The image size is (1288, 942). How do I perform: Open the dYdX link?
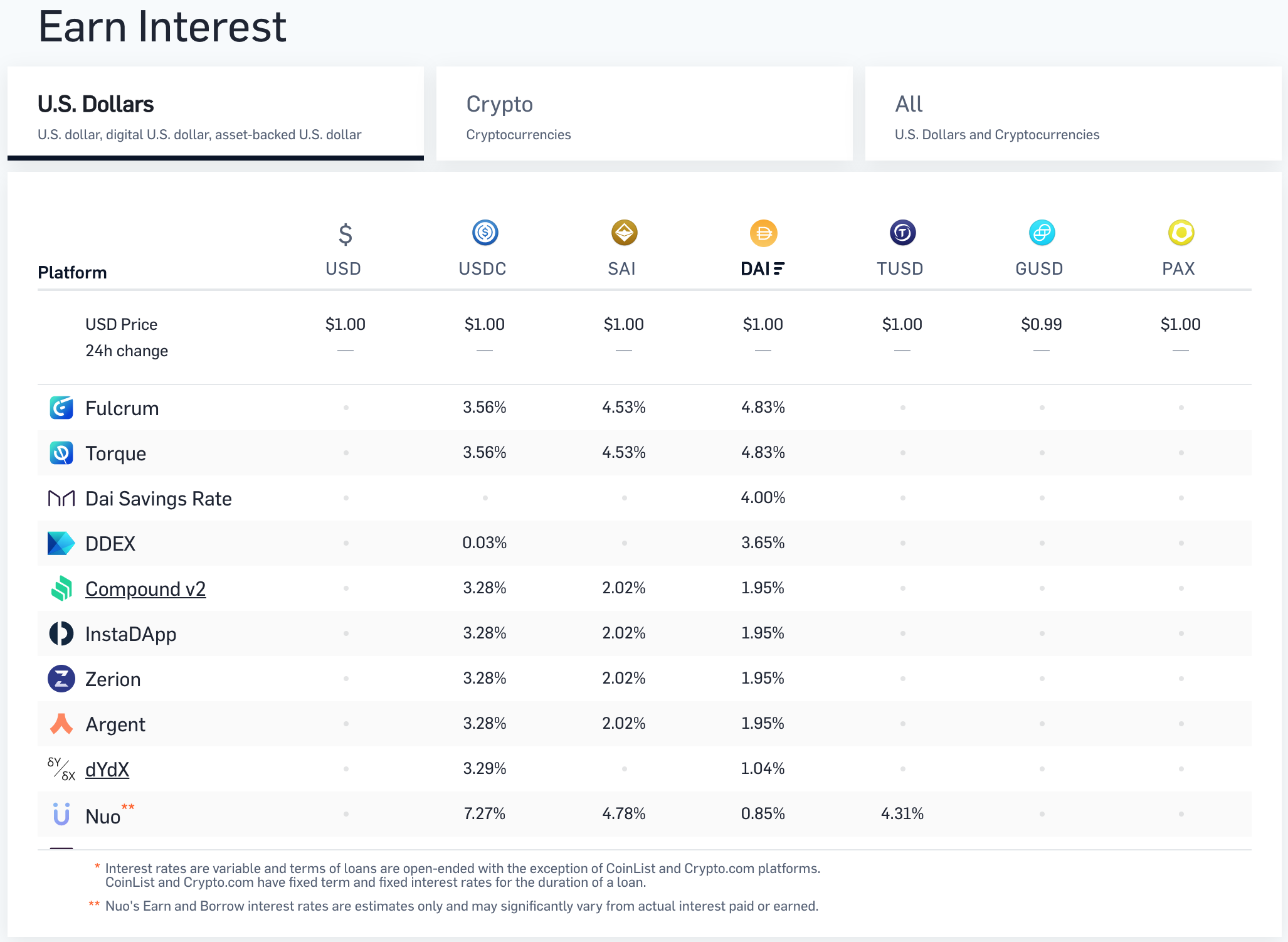(107, 769)
